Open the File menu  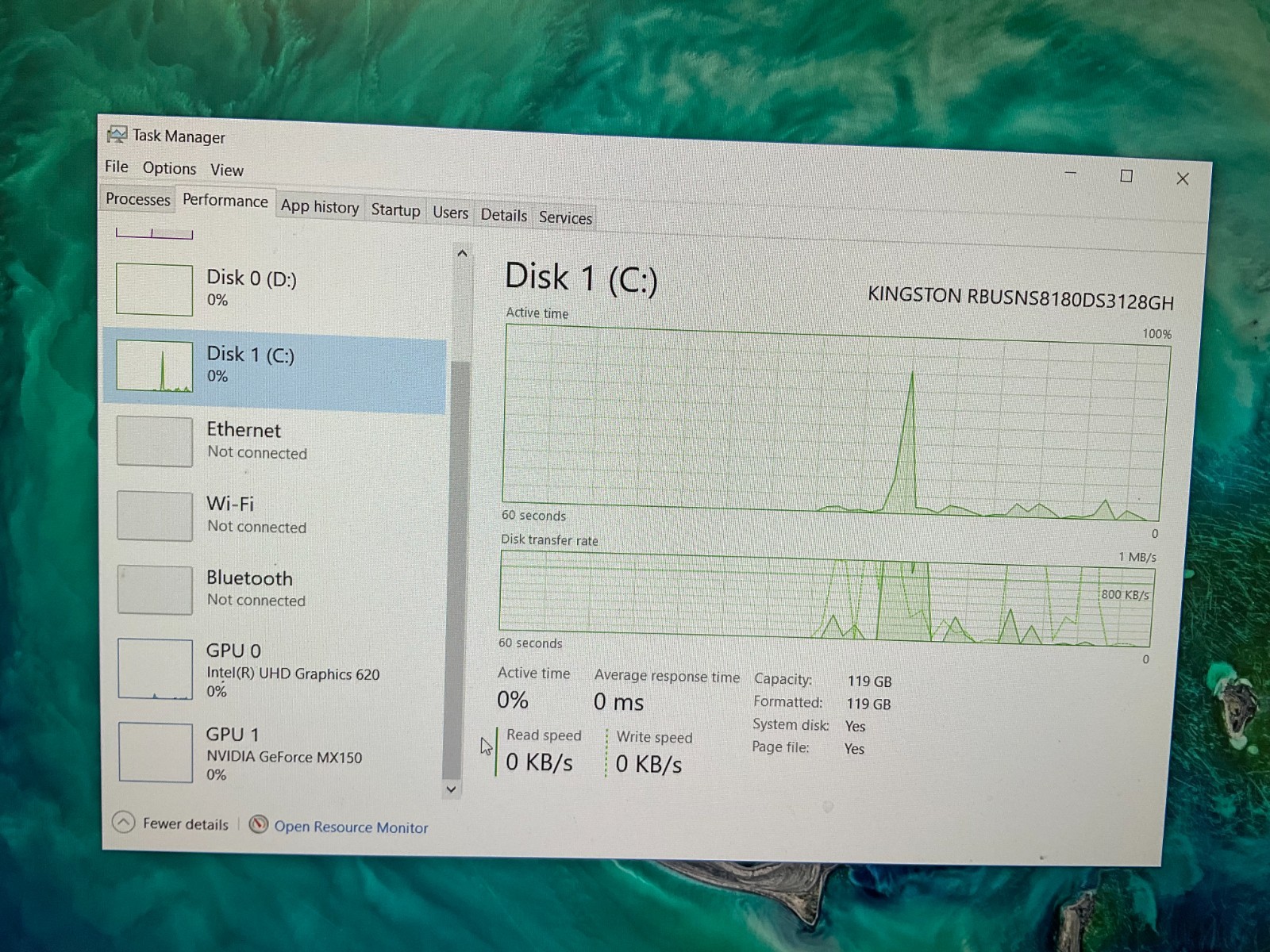[116, 166]
